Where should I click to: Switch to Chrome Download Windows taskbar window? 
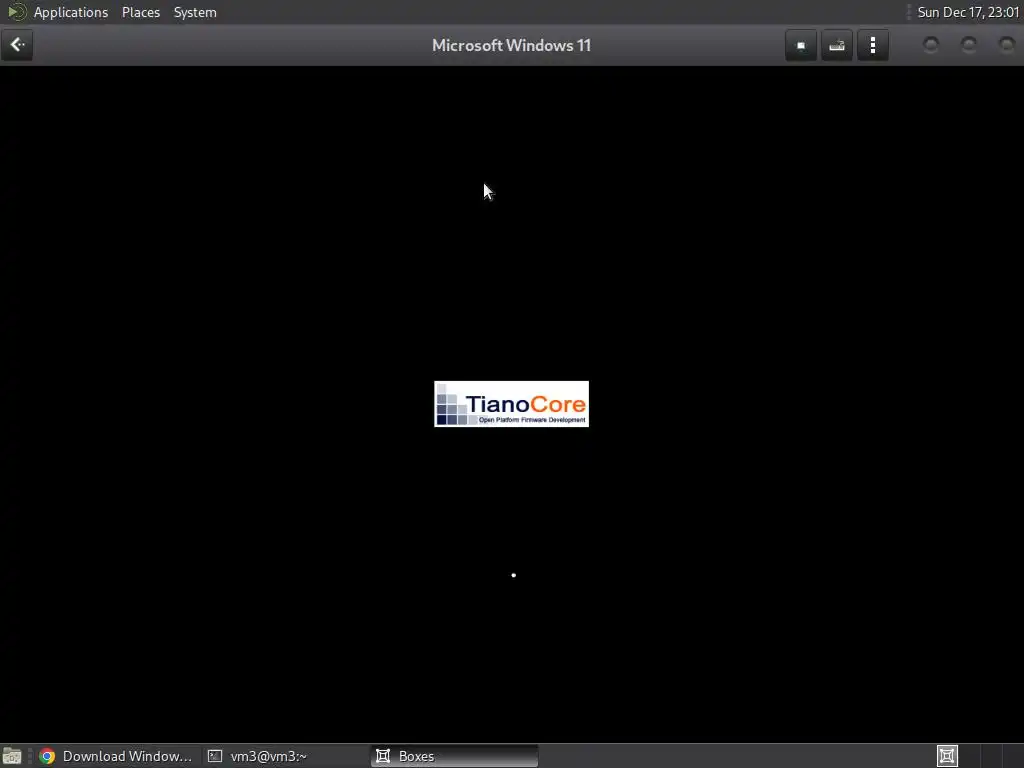(x=116, y=756)
